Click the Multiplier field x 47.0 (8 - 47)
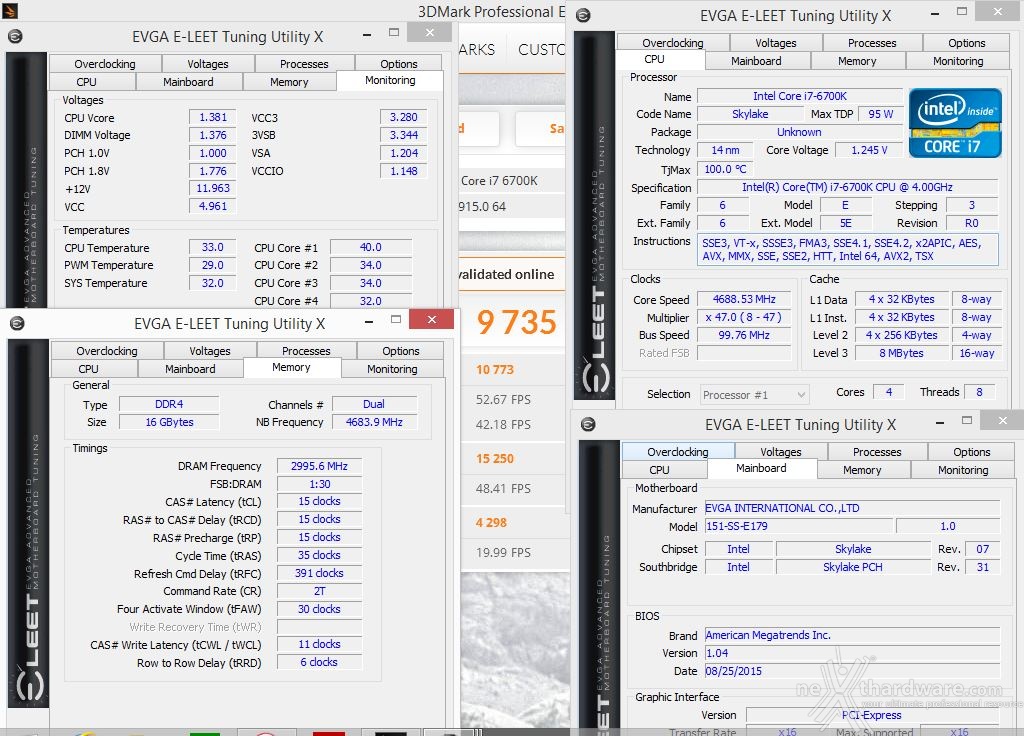 744,317
